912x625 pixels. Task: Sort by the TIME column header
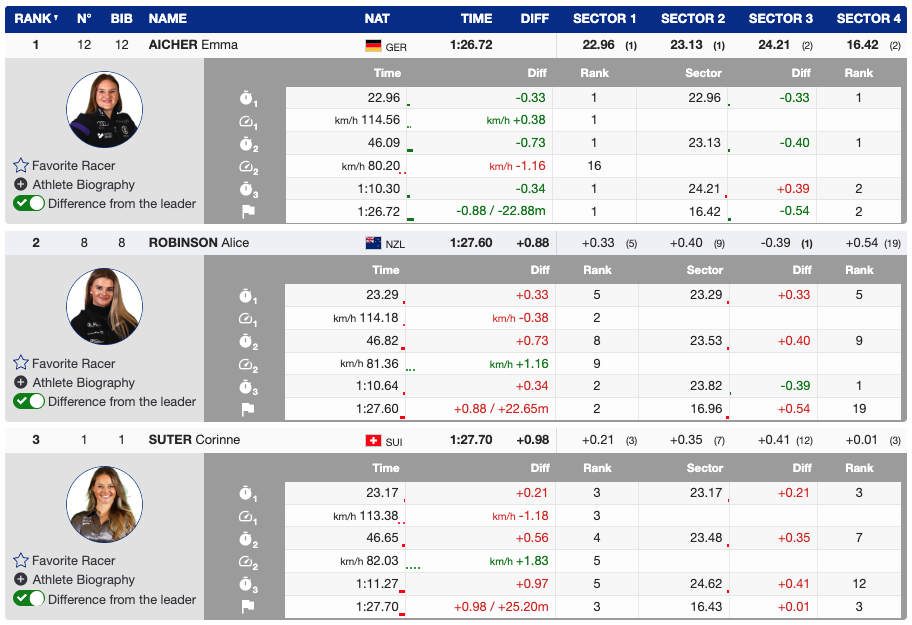[476, 18]
